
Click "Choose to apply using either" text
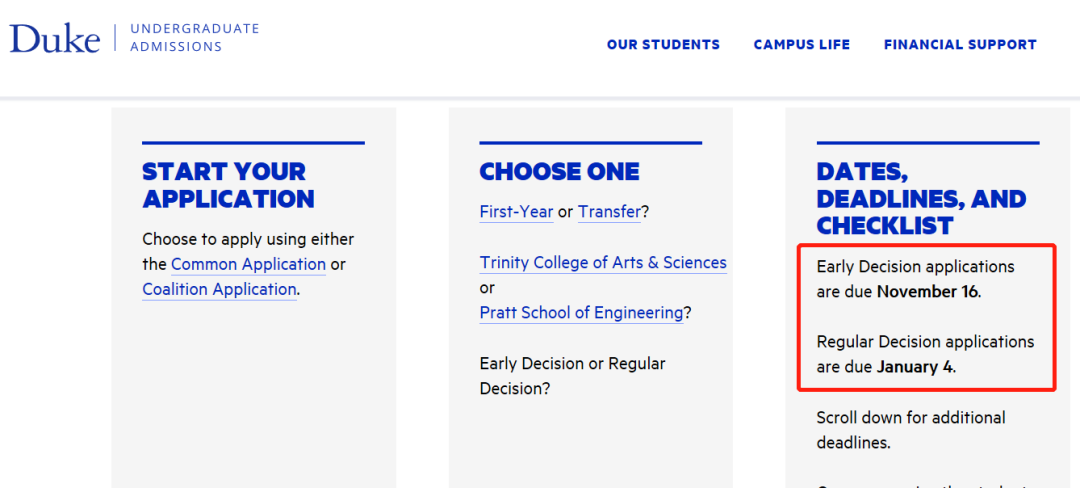pos(248,239)
